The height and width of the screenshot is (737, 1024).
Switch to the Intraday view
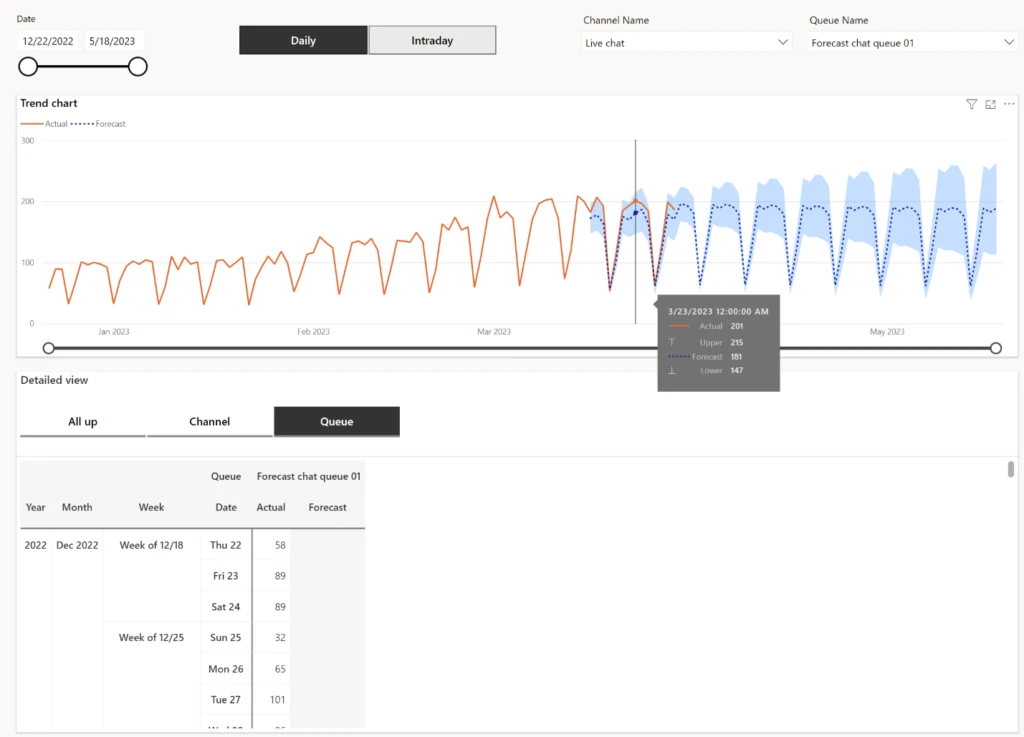(432, 40)
